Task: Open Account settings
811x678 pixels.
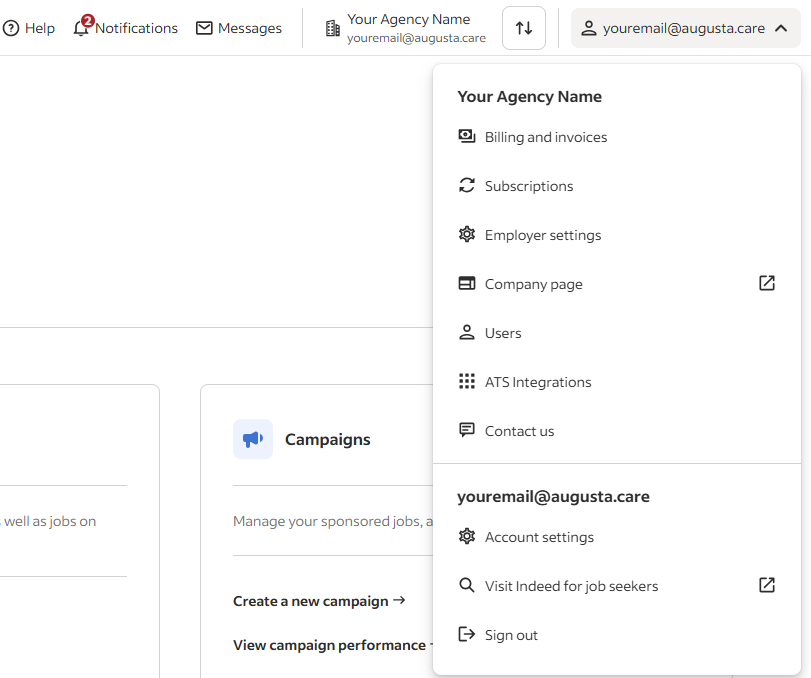Action: pyautogui.click(x=540, y=537)
